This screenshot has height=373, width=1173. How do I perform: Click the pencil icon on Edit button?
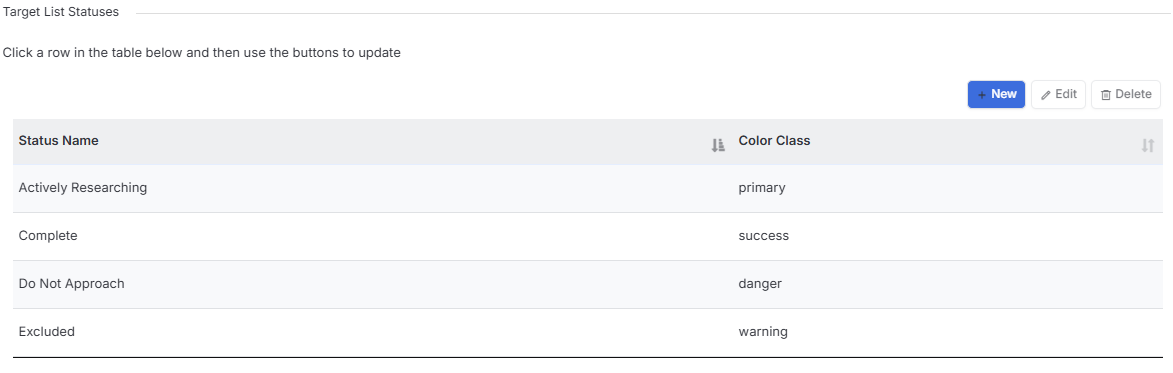pyautogui.click(x=1046, y=95)
